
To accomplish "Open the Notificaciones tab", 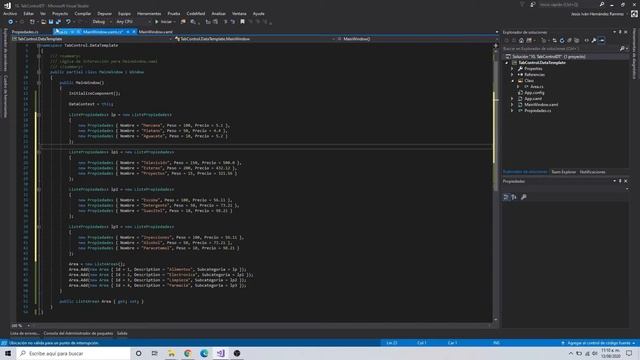I will (593, 172).
